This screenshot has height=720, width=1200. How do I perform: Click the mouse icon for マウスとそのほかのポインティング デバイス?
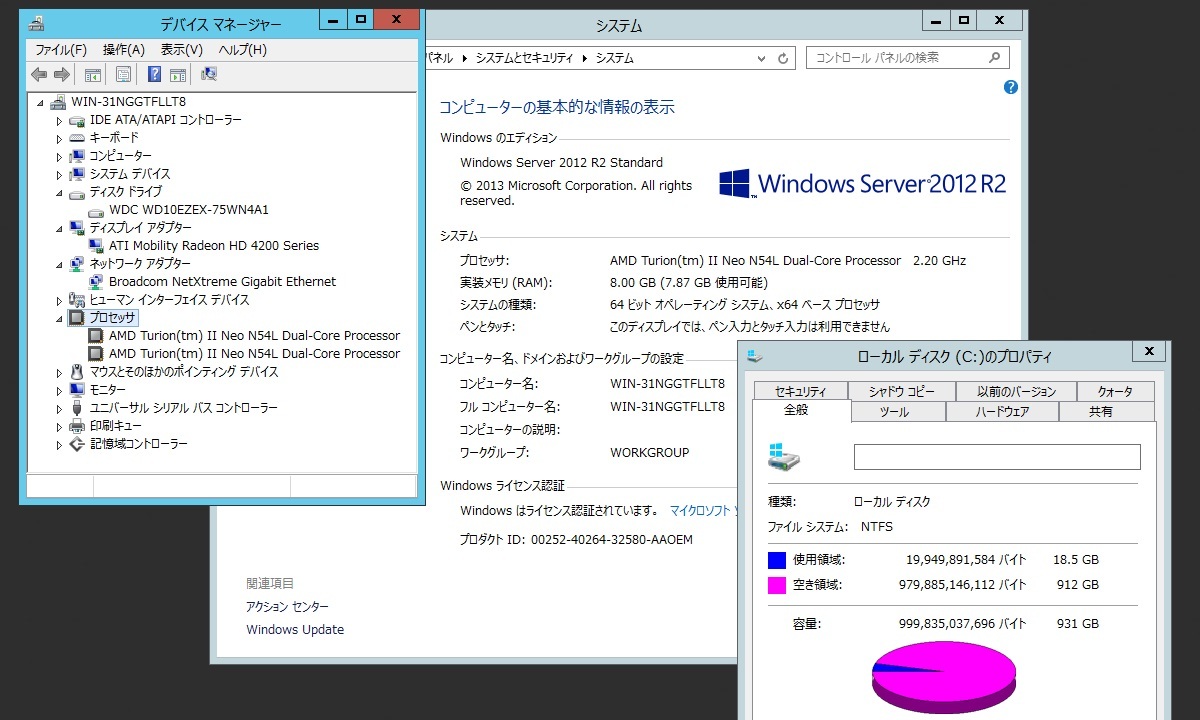(x=77, y=372)
